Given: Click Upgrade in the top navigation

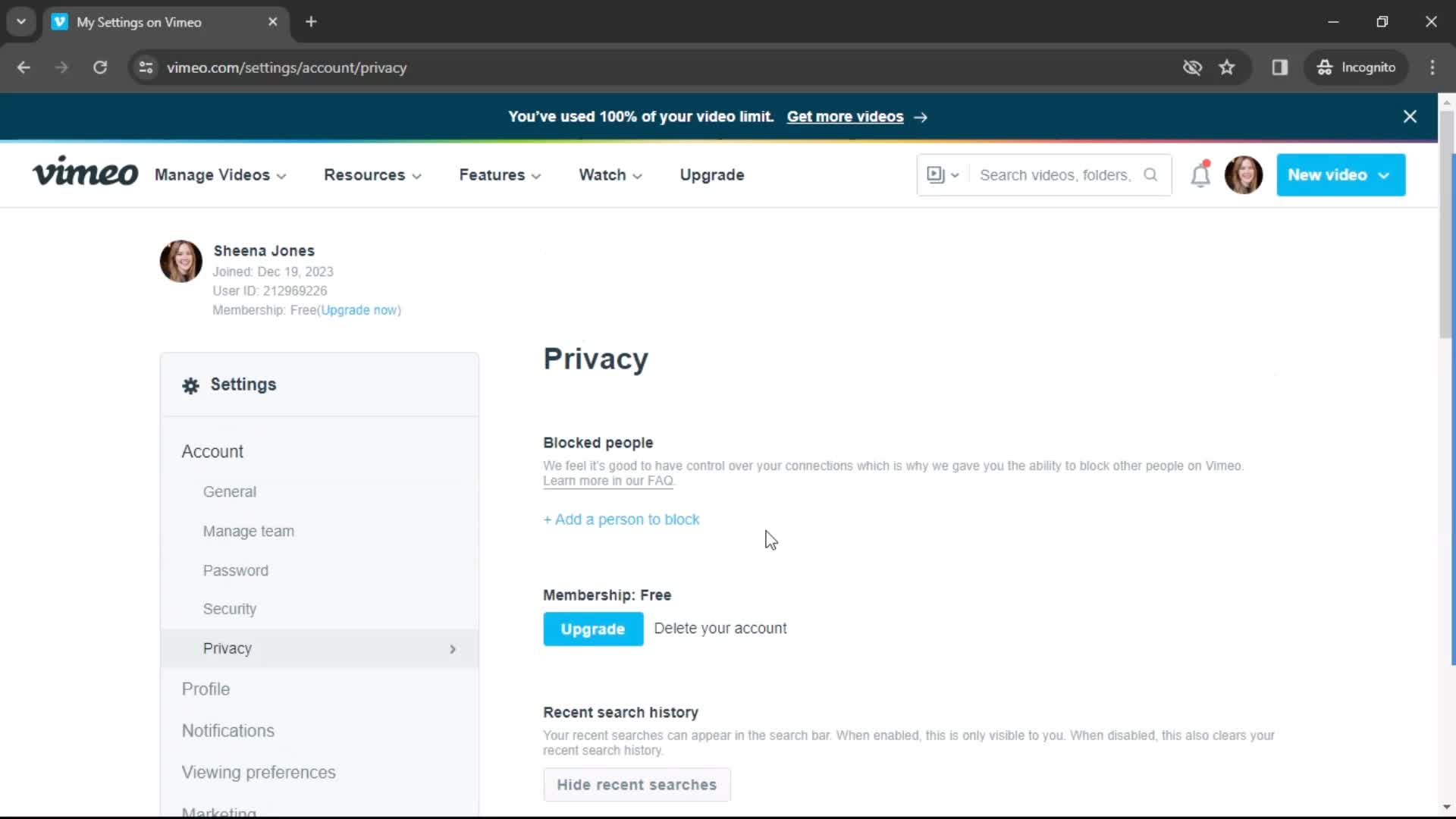Looking at the screenshot, I should coord(712,175).
